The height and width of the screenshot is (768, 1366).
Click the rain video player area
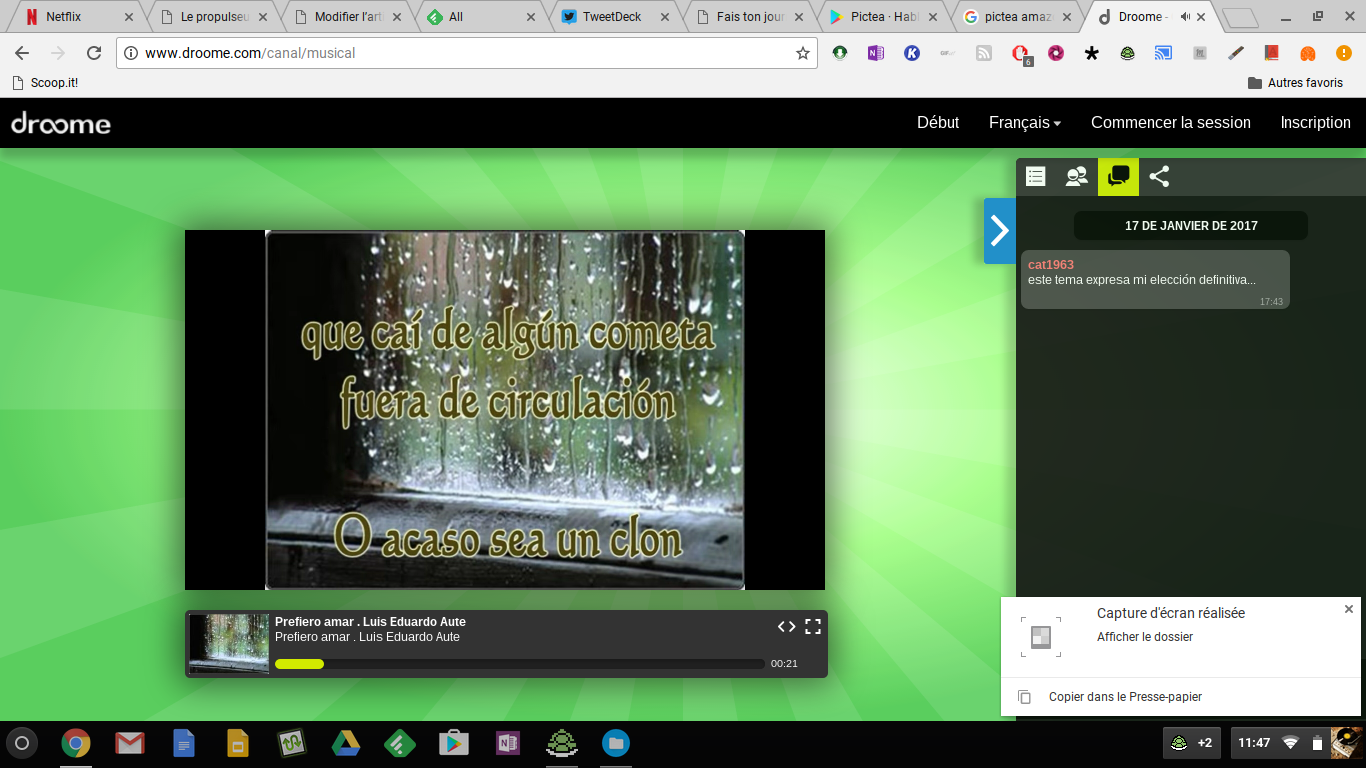[x=505, y=410]
